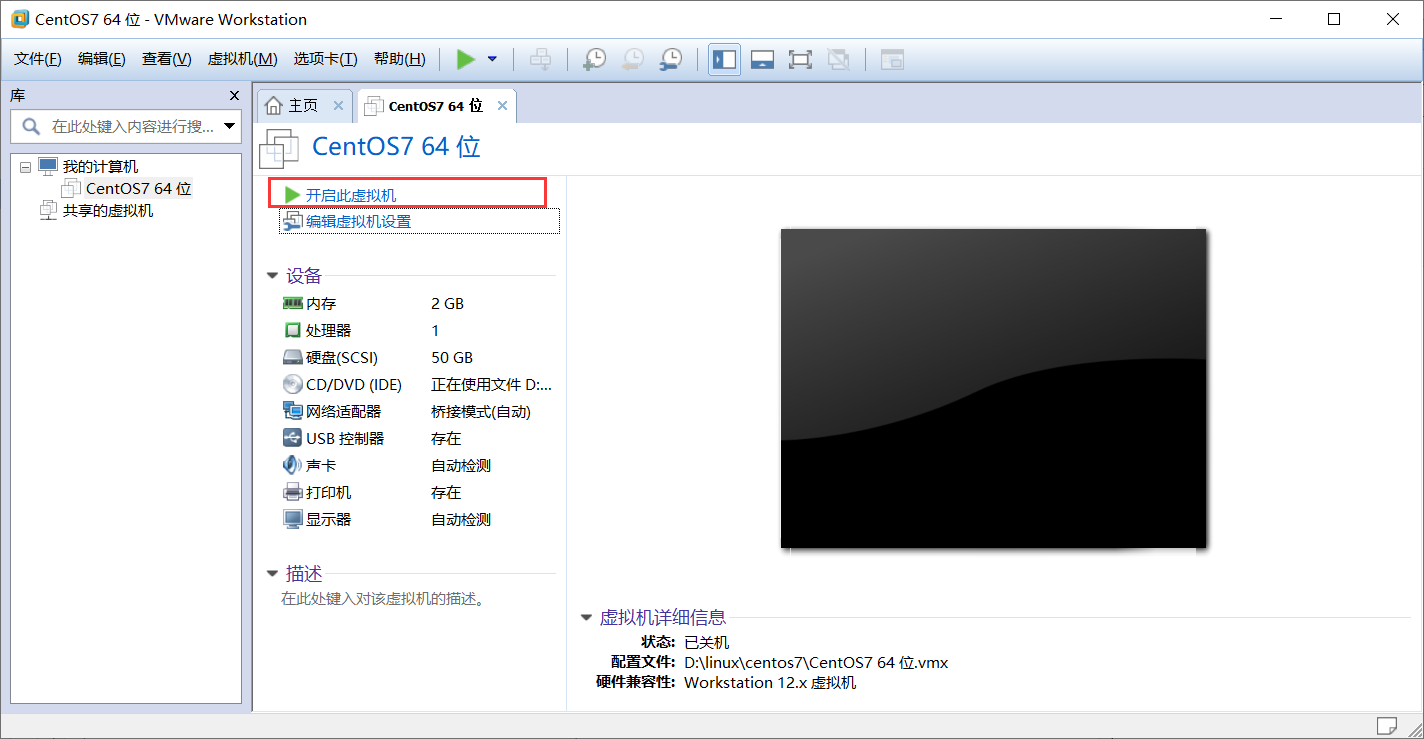Take a snapshot of this virtual machine
This screenshot has width=1424, height=739.
(x=594, y=59)
